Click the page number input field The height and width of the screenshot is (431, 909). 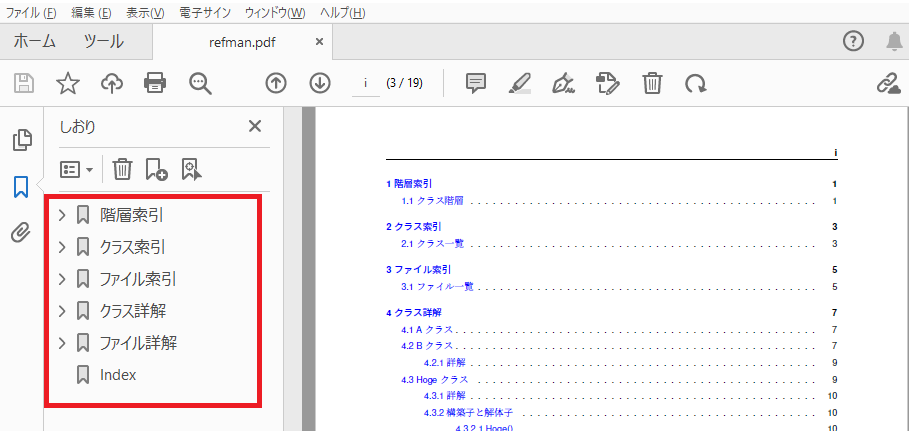click(x=365, y=83)
